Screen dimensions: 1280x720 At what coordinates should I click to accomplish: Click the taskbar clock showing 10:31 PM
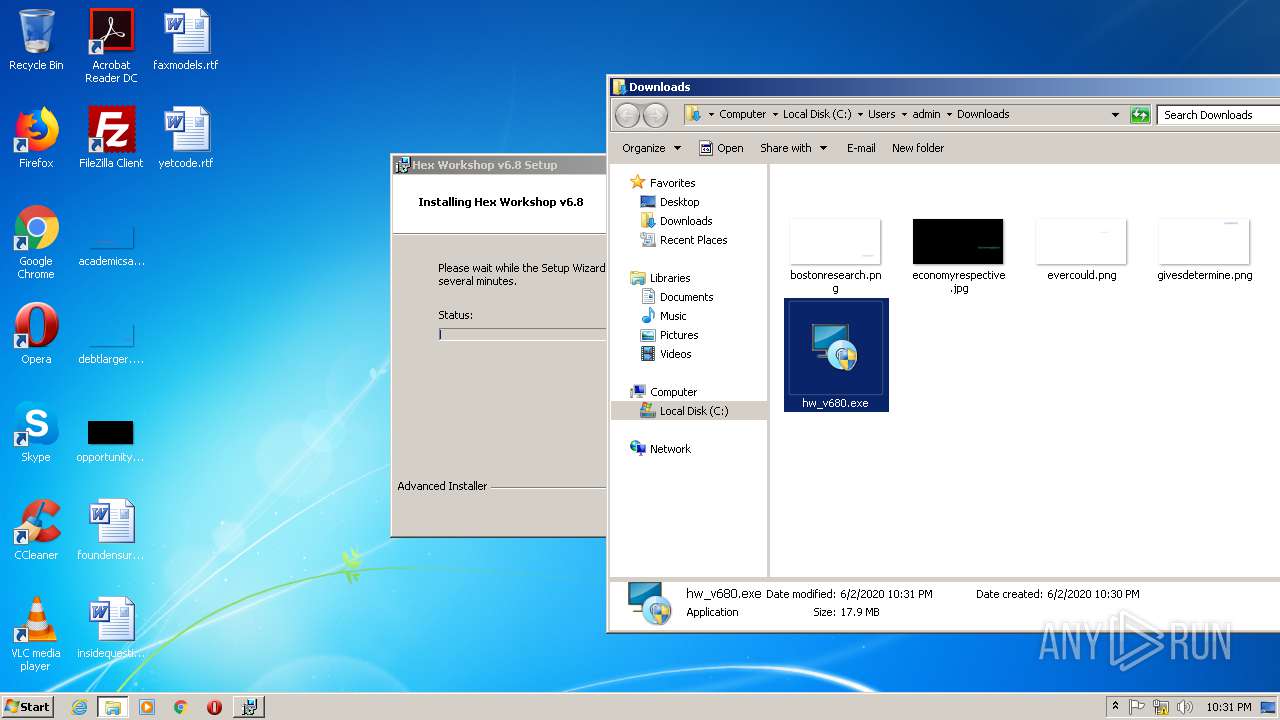coord(1228,707)
